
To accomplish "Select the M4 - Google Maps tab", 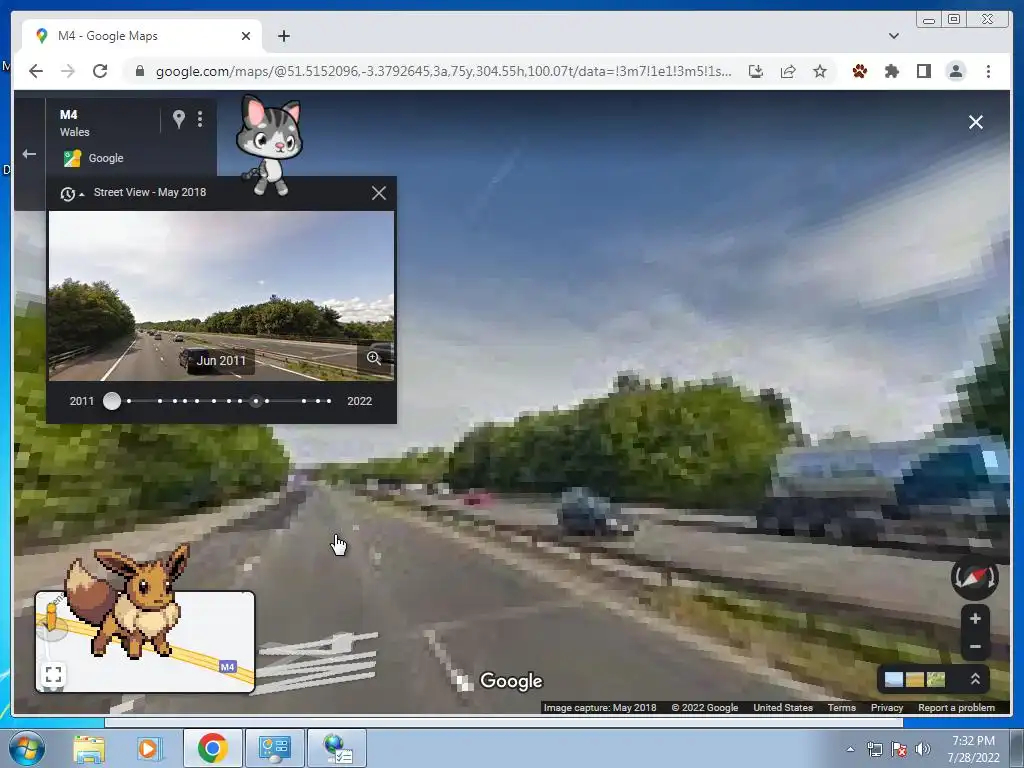I will click(x=142, y=36).
